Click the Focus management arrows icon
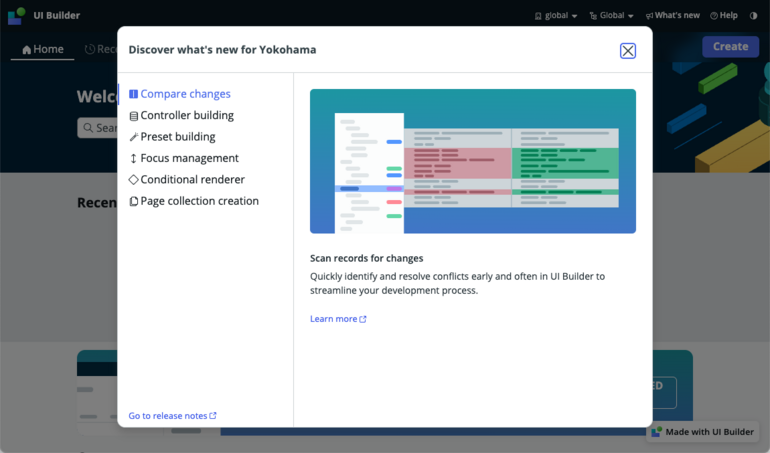Viewport: 770px width, 453px height. point(133,158)
